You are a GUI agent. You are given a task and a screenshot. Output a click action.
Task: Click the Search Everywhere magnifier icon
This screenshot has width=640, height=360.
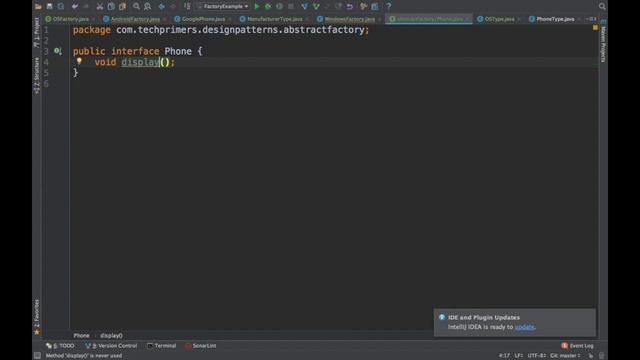[602, 7]
